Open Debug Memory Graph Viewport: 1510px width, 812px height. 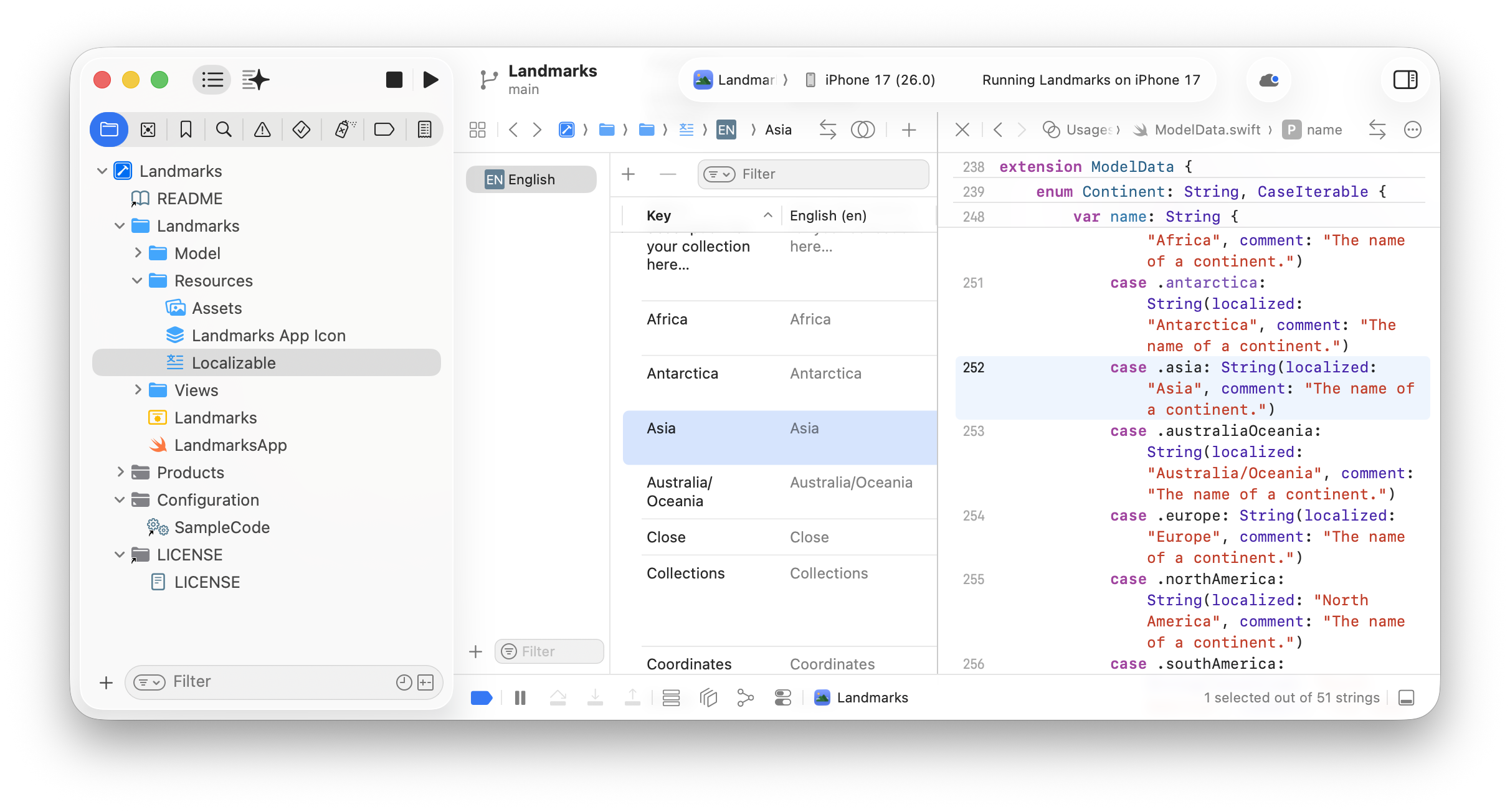point(746,698)
